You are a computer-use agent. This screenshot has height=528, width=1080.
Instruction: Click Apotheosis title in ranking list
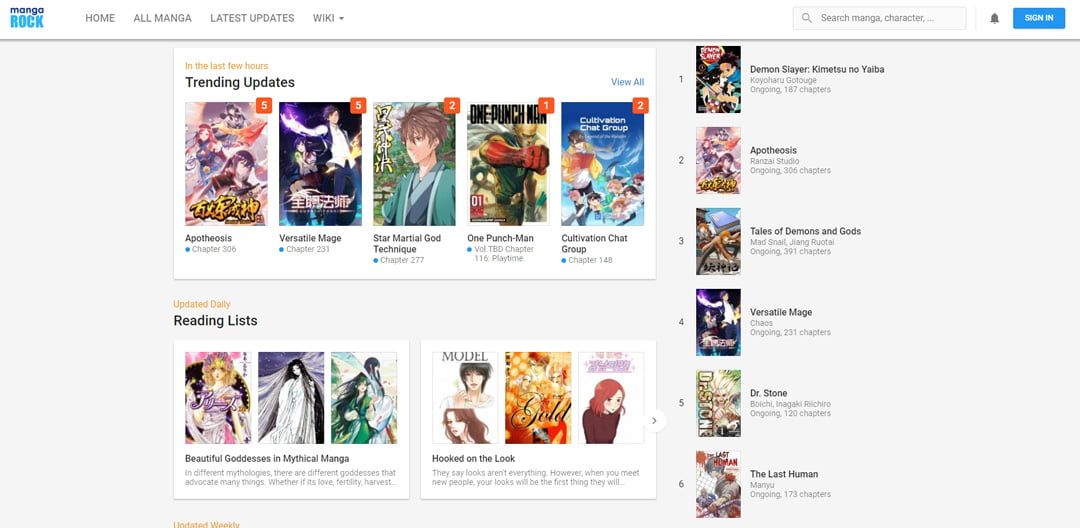773,150
